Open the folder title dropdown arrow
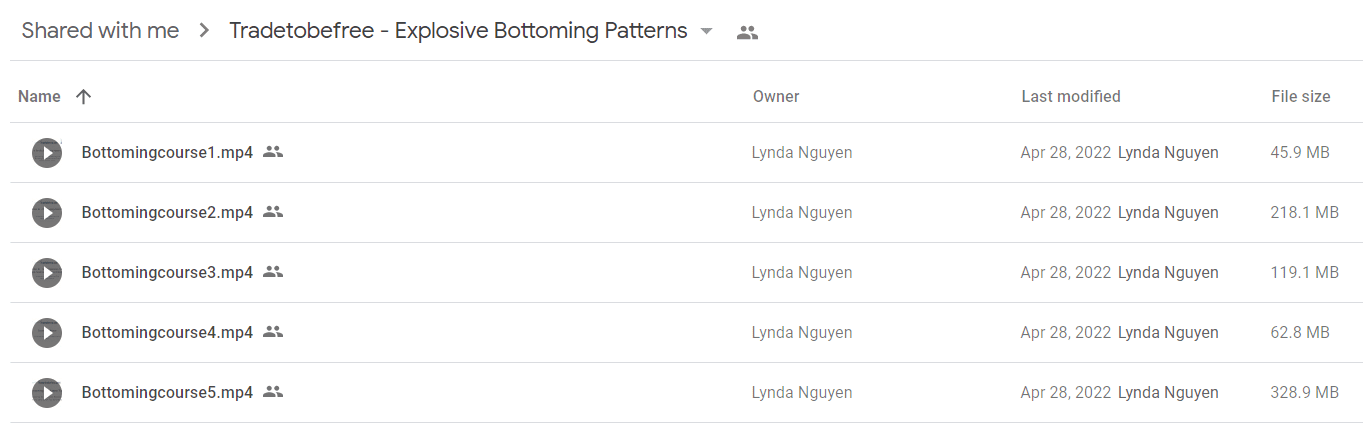The height and width of the screenshot is (427, 1363). pyautogui.click(x=707, y=31)
